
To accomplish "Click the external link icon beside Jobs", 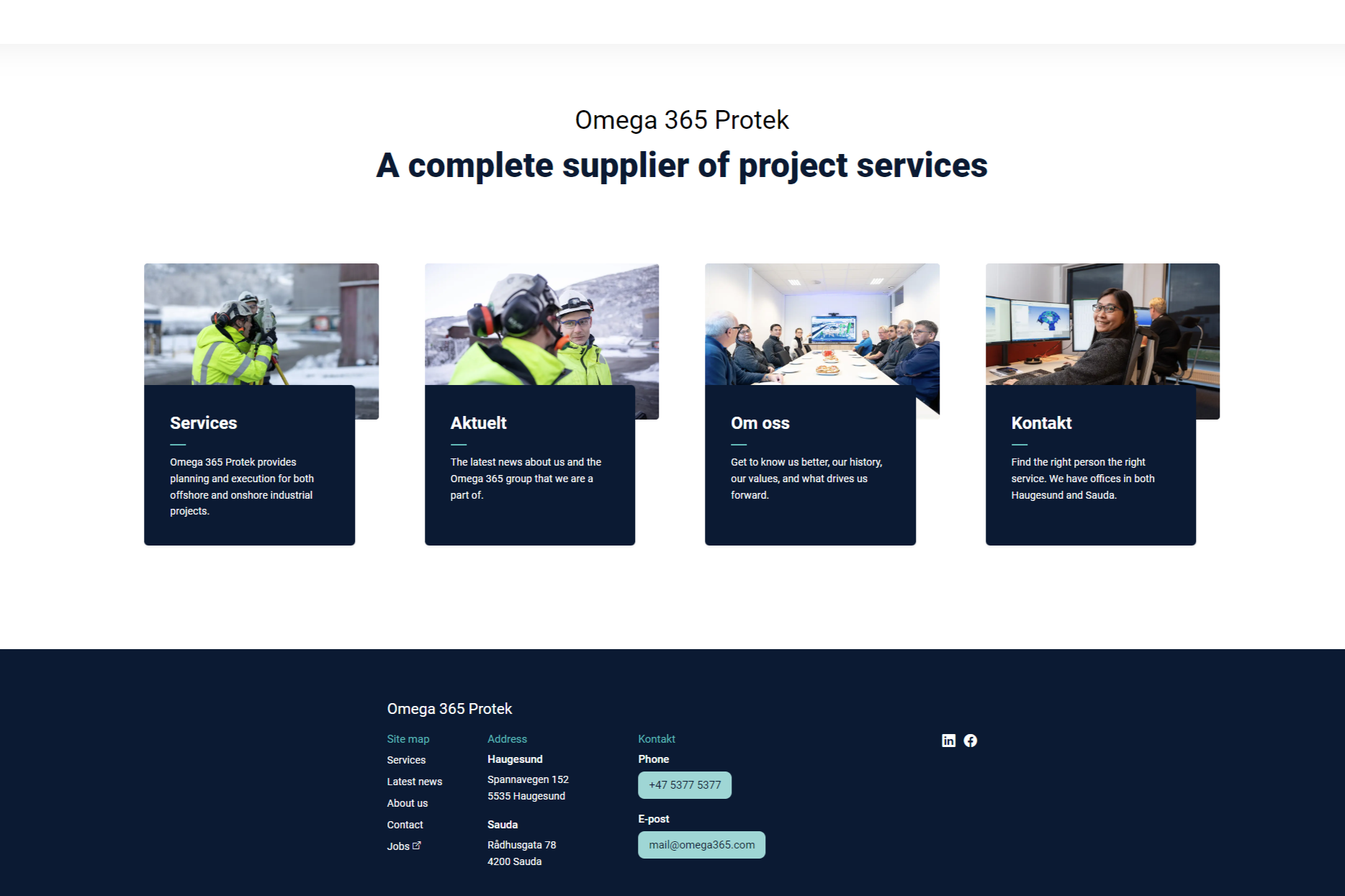I will (417, 846).
